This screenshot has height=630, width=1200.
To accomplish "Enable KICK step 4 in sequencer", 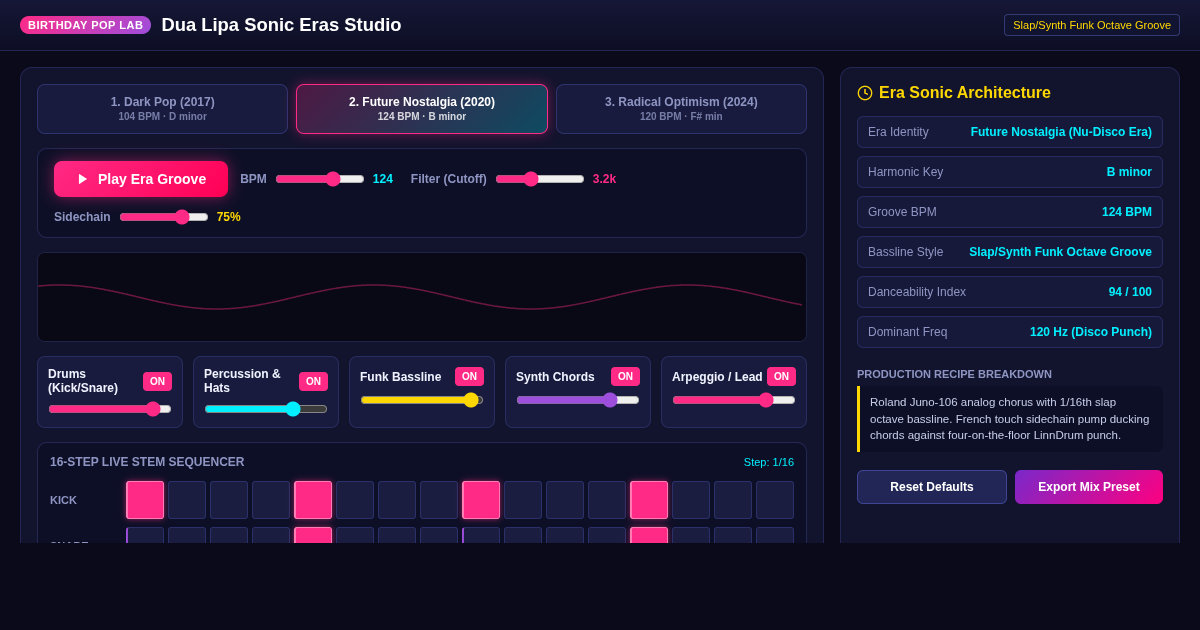I will tap(271, 500).
